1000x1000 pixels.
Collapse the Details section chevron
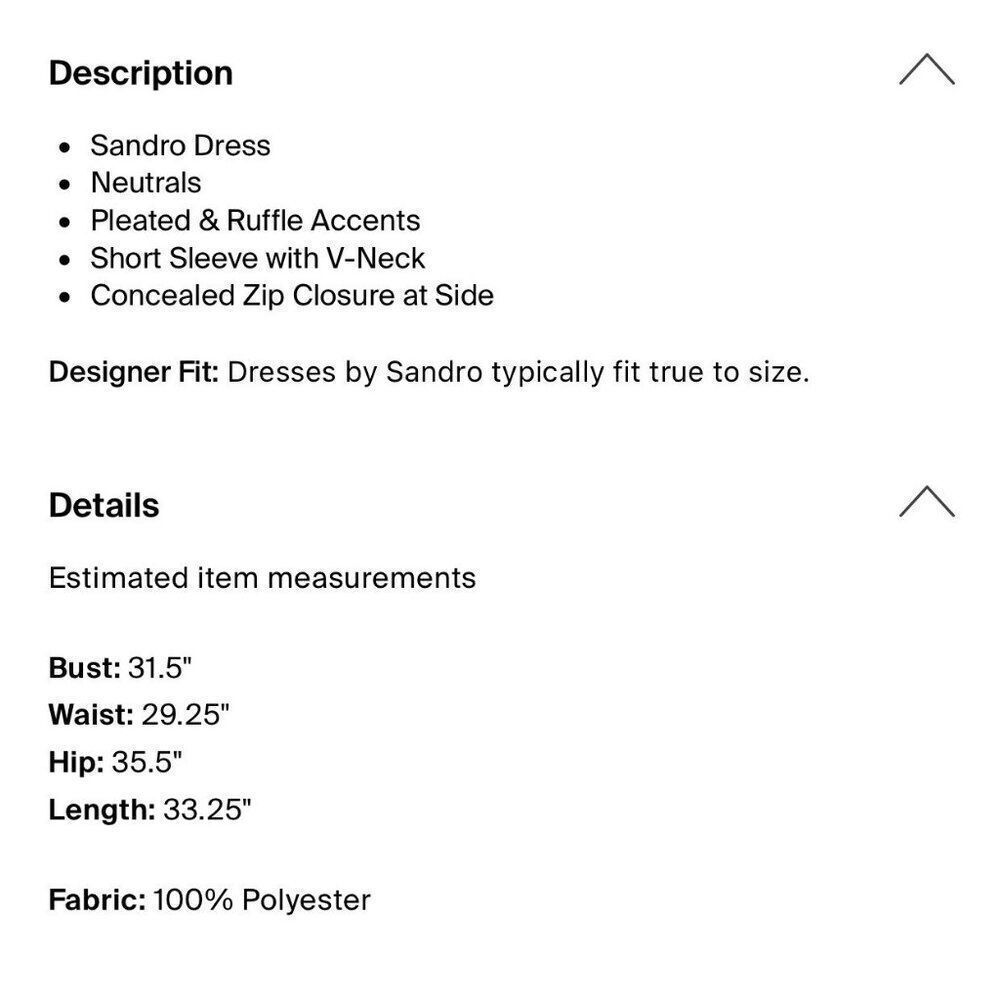tap(926, 502)
